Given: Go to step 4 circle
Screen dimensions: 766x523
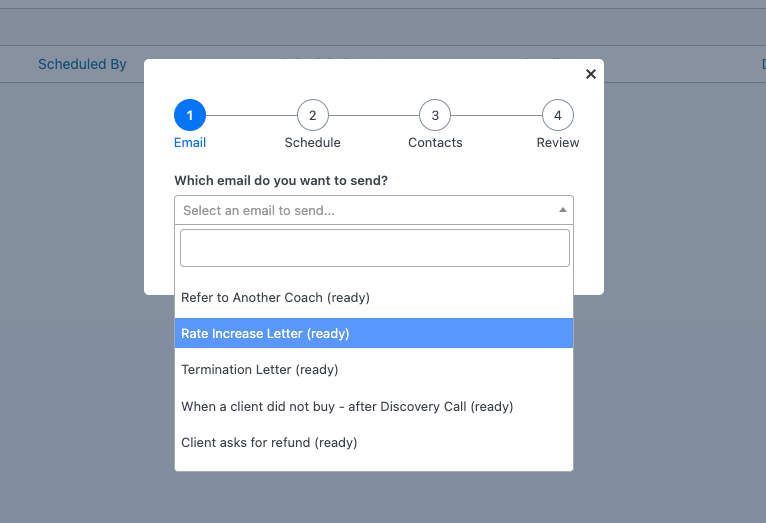Looking at the screenshot, I should pyautogui.click(x=557, y=116).
